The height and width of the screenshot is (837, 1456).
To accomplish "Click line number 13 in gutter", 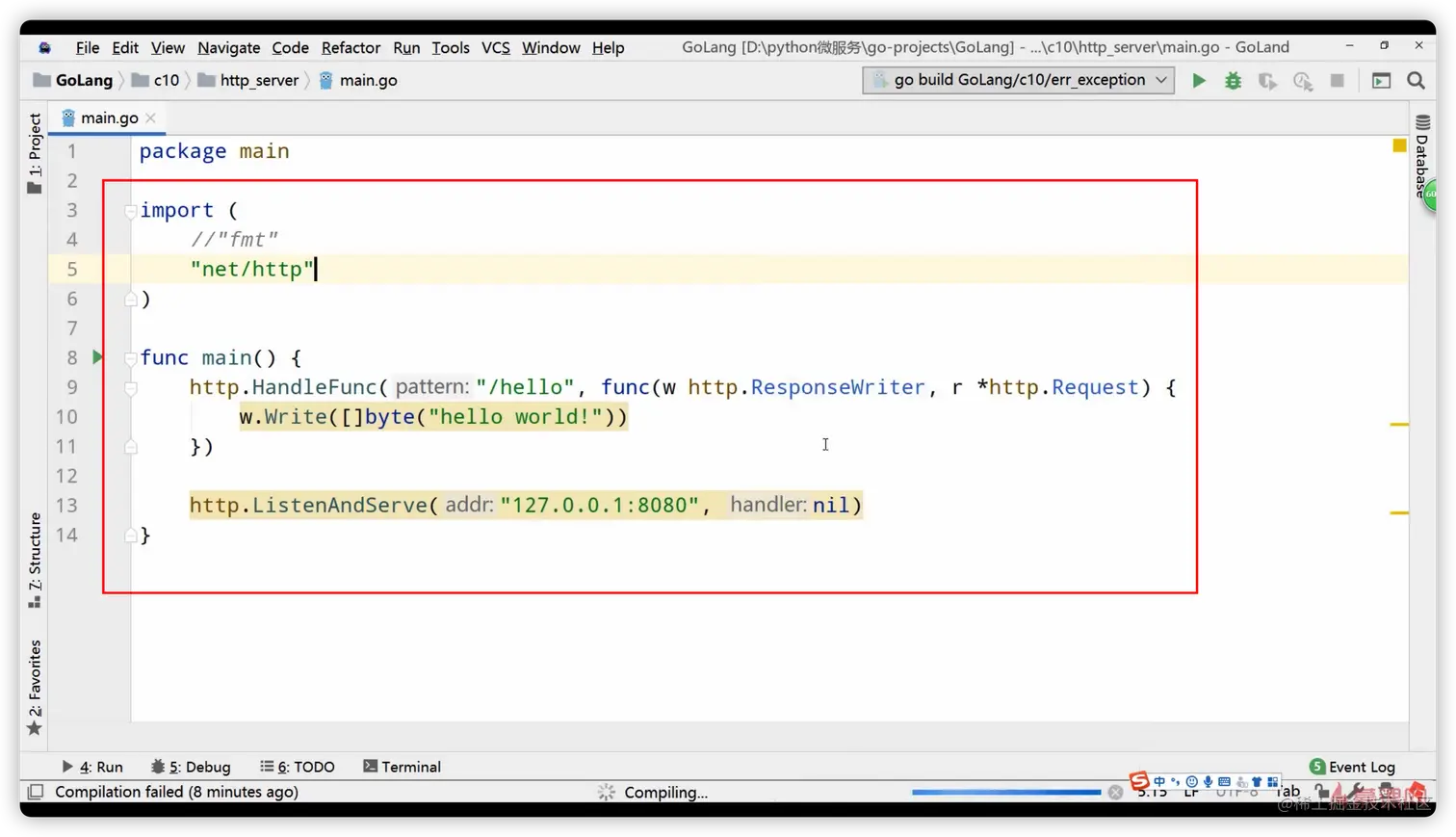I will click(x=66, y=506).
